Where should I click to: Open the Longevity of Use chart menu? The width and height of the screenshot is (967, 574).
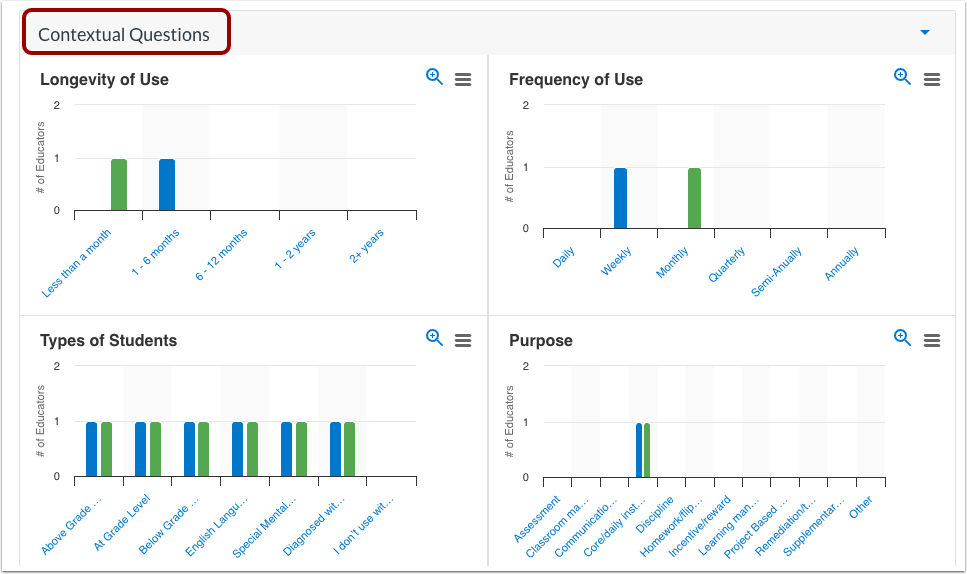click(x=463, y=80)
